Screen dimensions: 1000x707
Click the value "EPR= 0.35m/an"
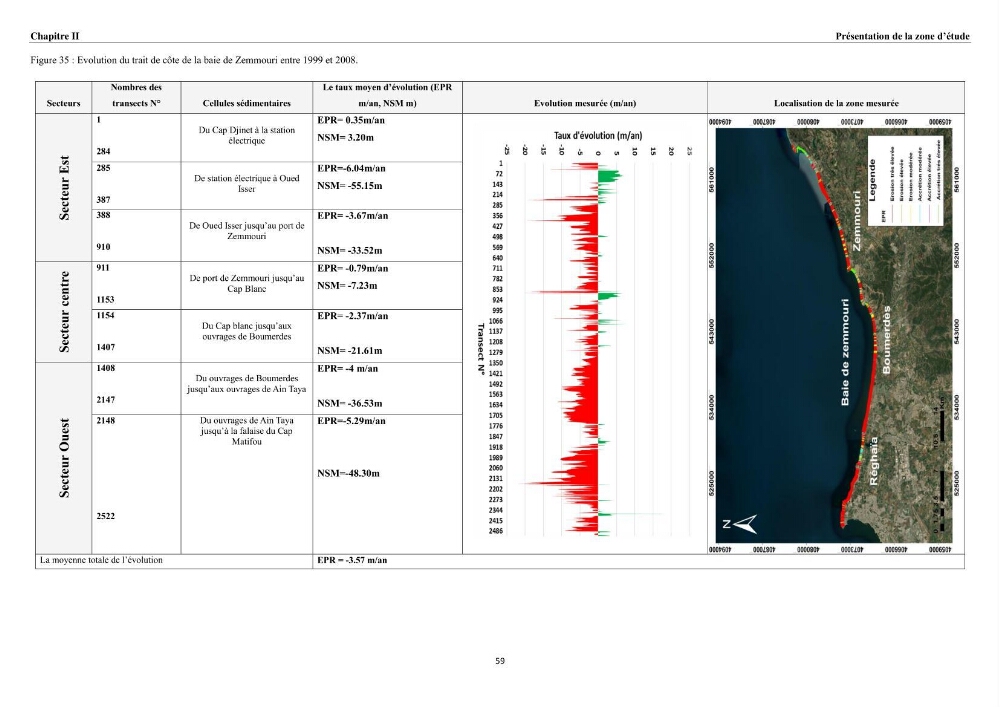pos(351,120)
